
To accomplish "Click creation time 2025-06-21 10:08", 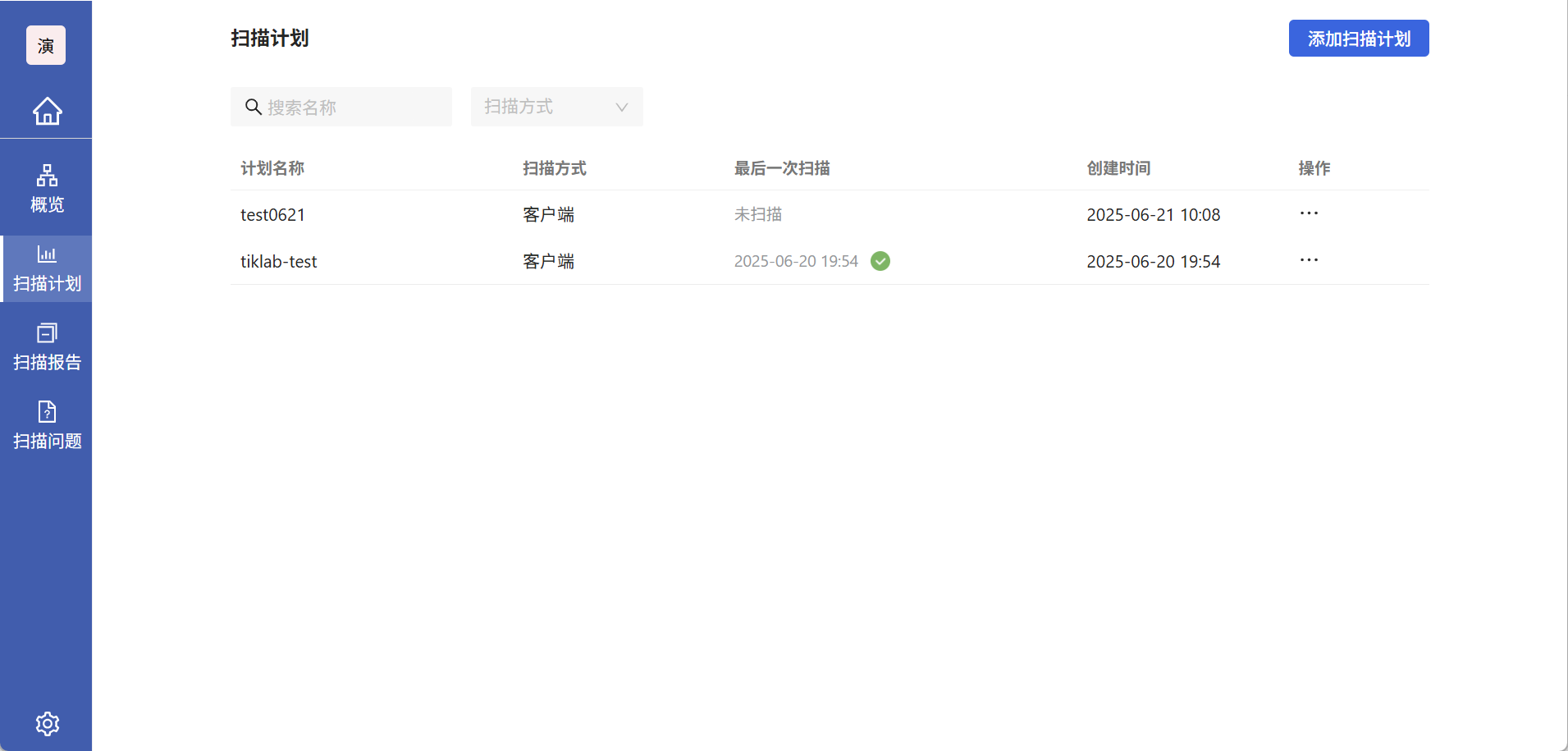I will coord(1154,215).
